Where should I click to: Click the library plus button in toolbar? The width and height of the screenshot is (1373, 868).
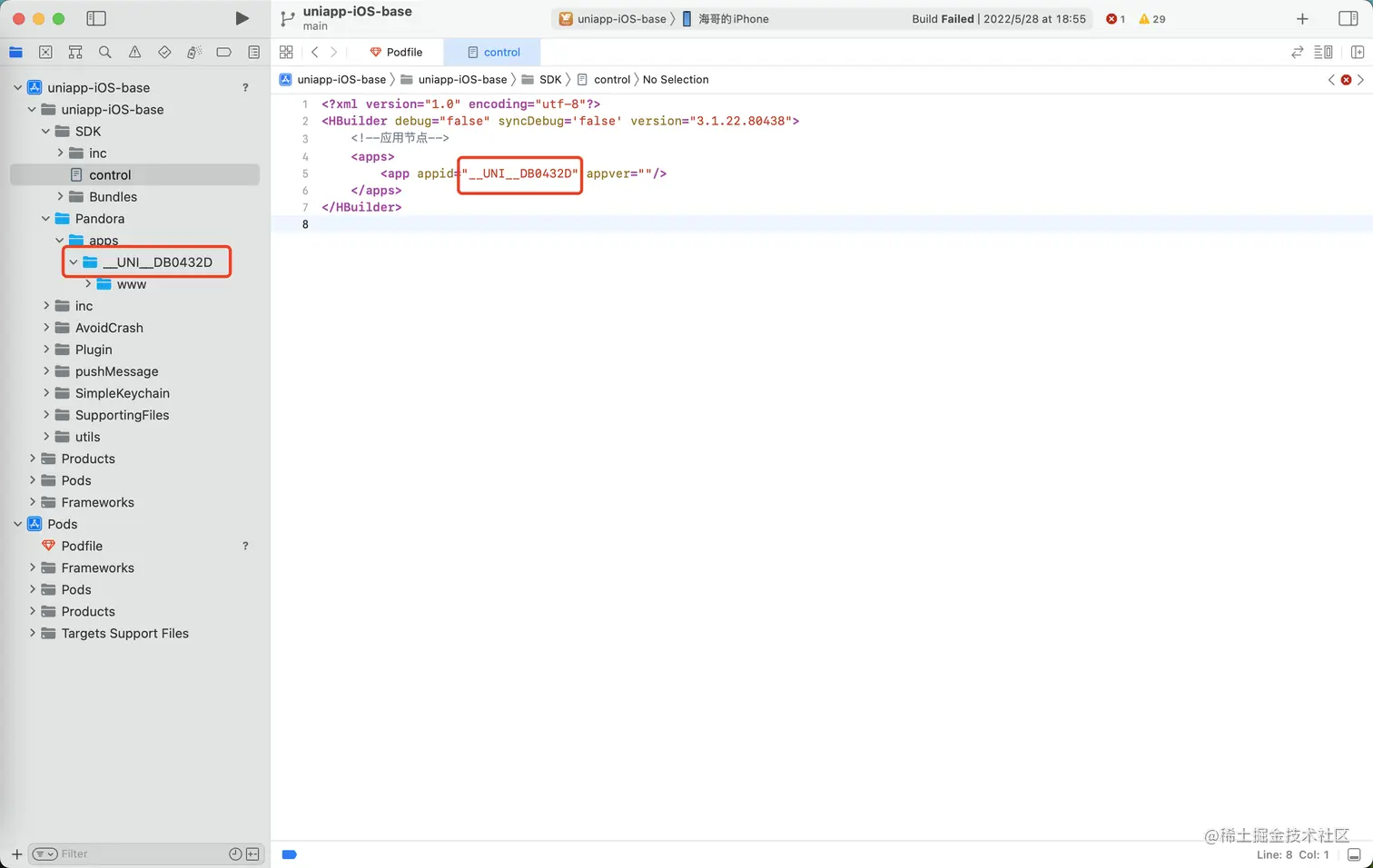coord(1302,18)
